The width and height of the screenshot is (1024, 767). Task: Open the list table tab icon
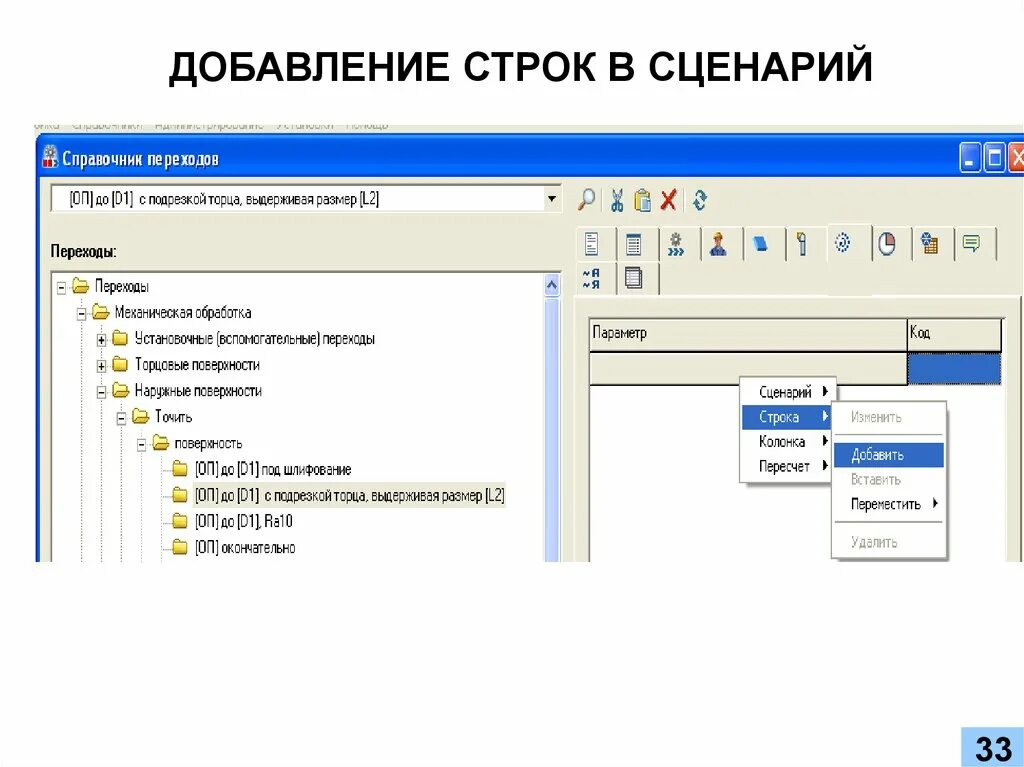click(x=633, y=244)
